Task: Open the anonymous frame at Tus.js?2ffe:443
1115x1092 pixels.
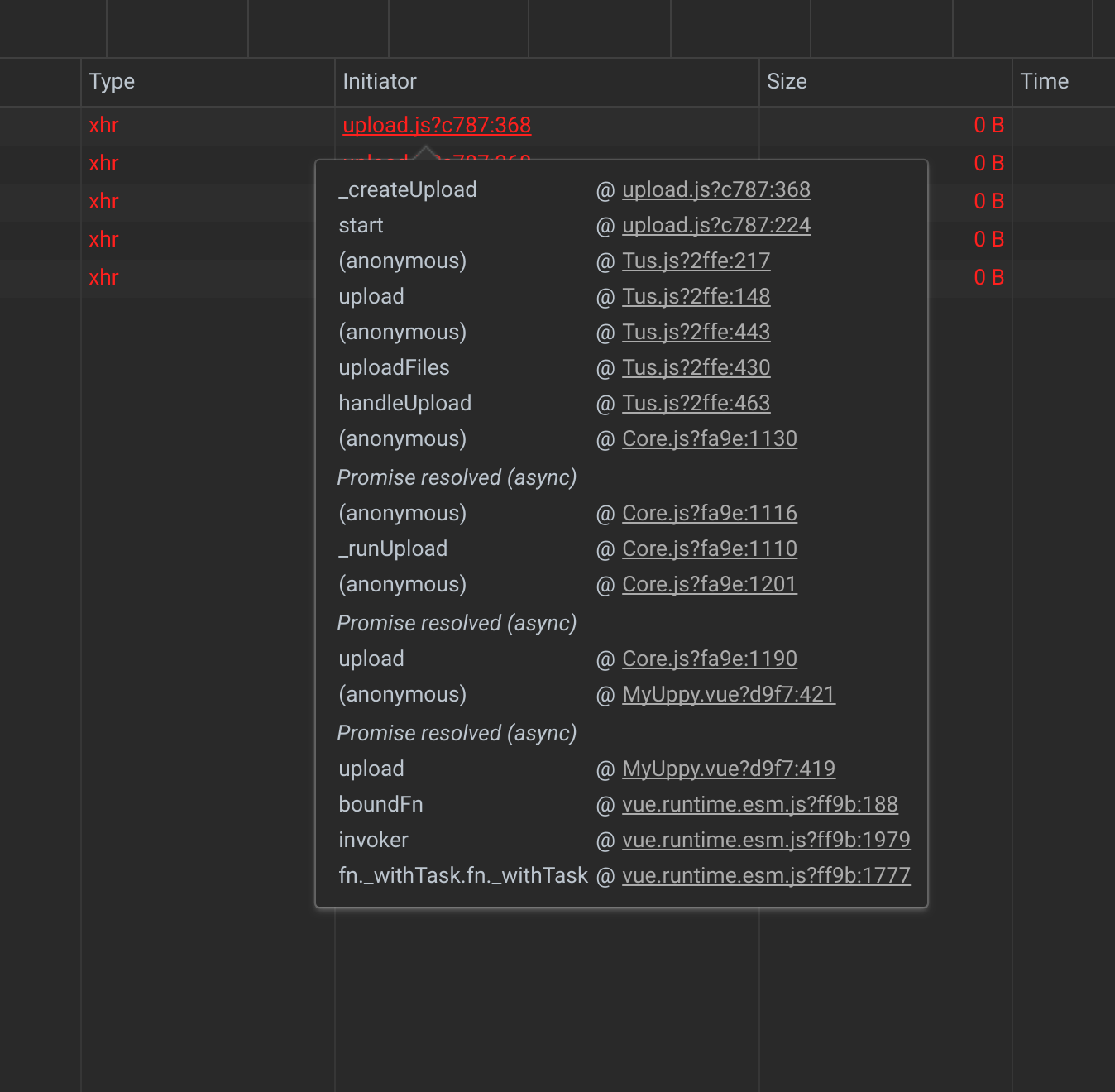Action: [x=696, y=332]
